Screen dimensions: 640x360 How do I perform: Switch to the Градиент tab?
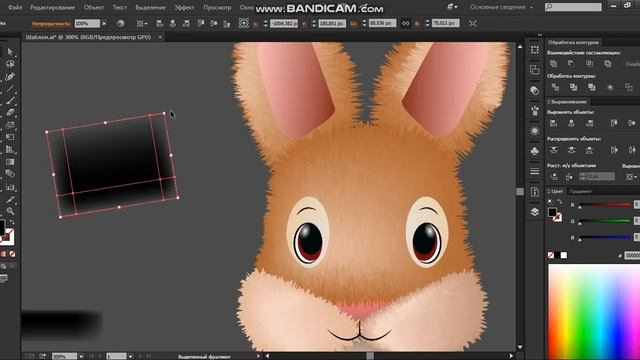click(x=580, y=191)
